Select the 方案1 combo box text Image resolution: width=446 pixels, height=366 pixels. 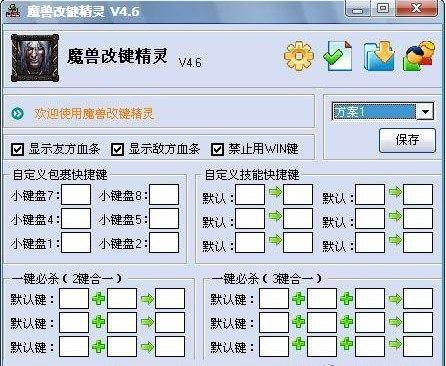[x=374, y=111]
